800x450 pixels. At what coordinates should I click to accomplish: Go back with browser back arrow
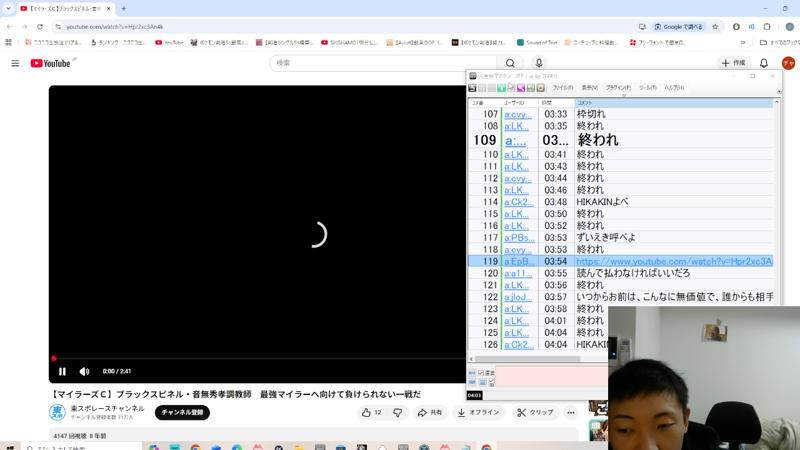click(9, 27)
